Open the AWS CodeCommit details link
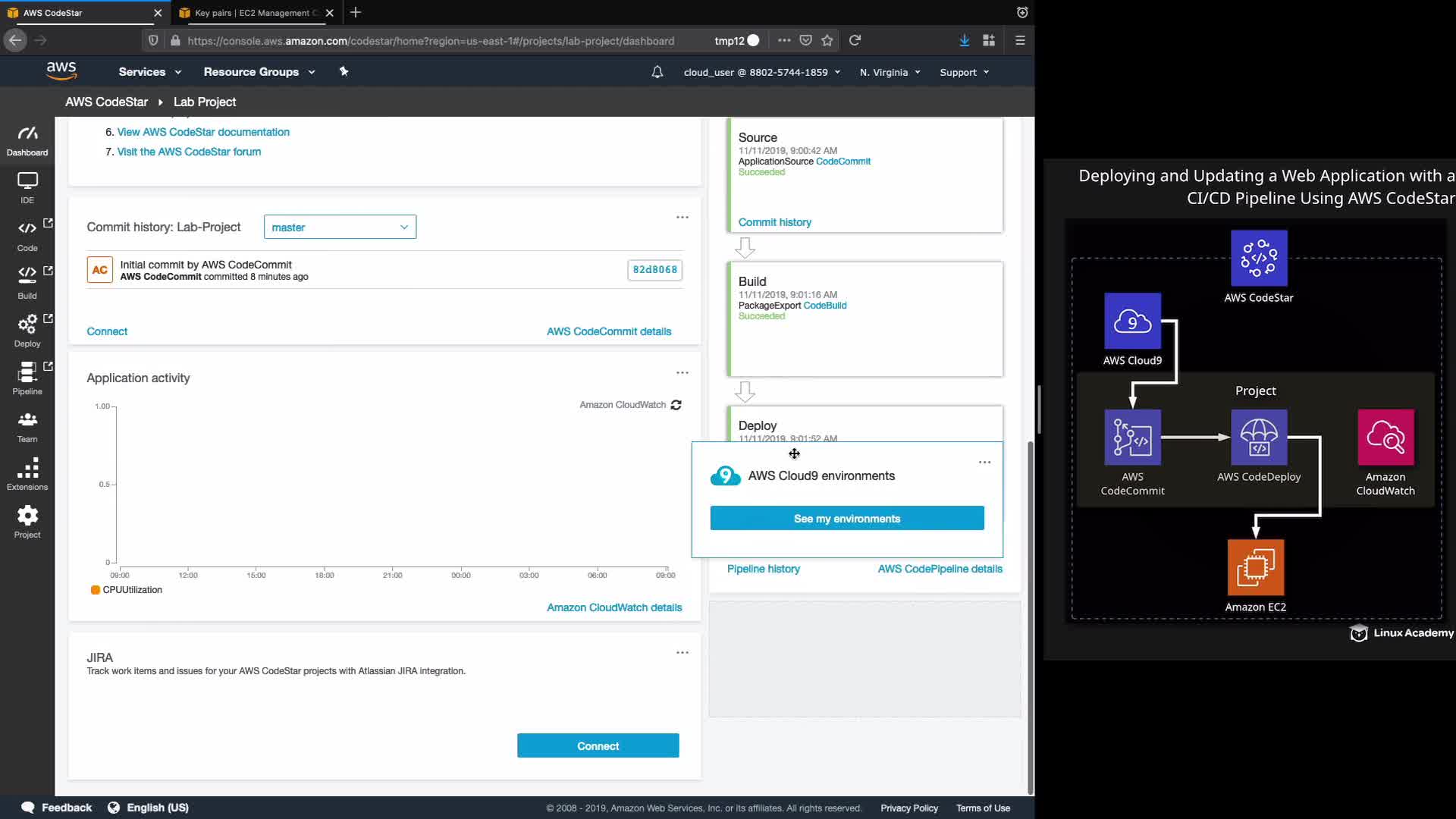Viewport: 1456px width, 819px height. [609, 331]
